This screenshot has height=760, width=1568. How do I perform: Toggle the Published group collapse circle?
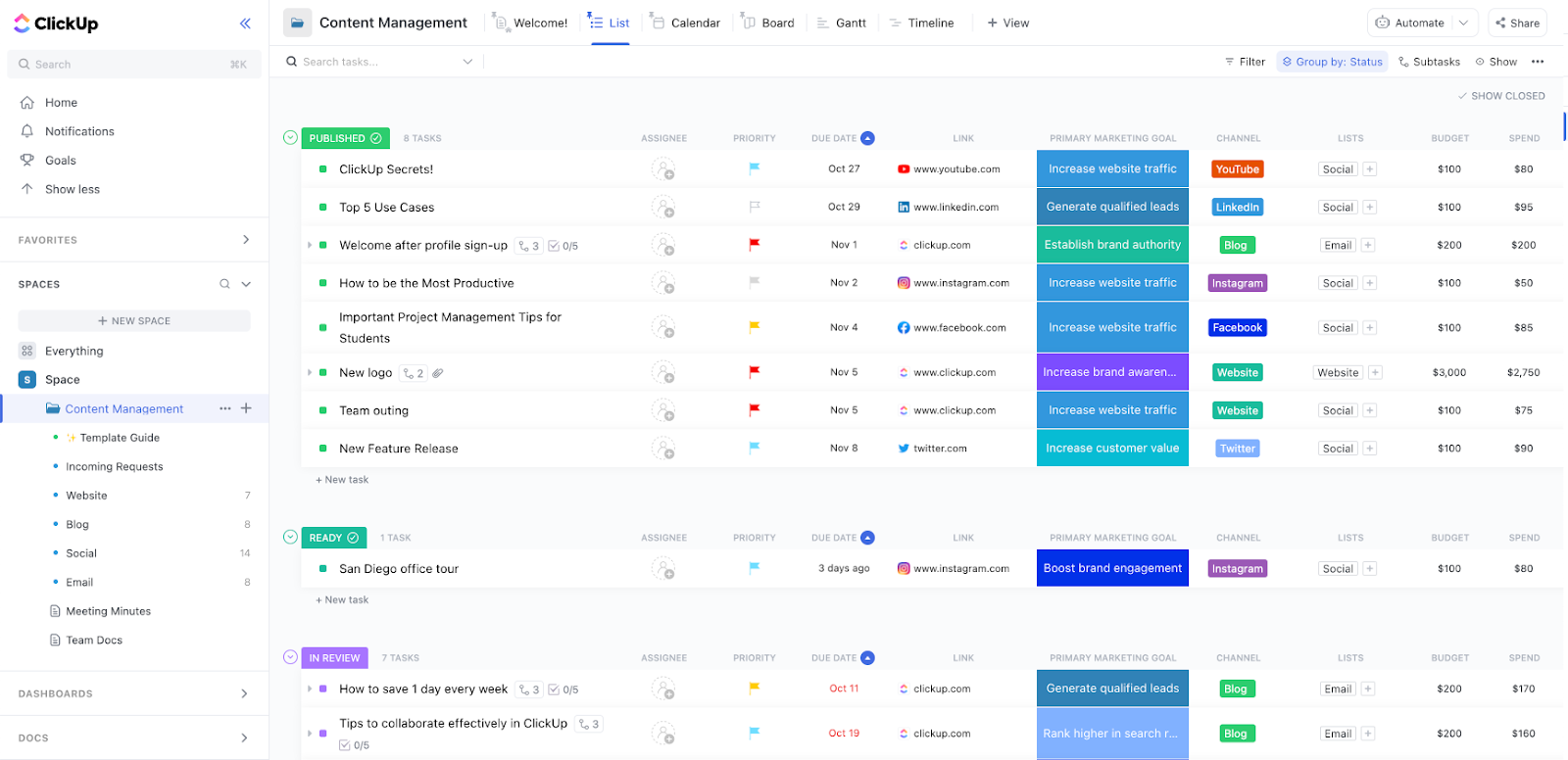click(290, 138)
